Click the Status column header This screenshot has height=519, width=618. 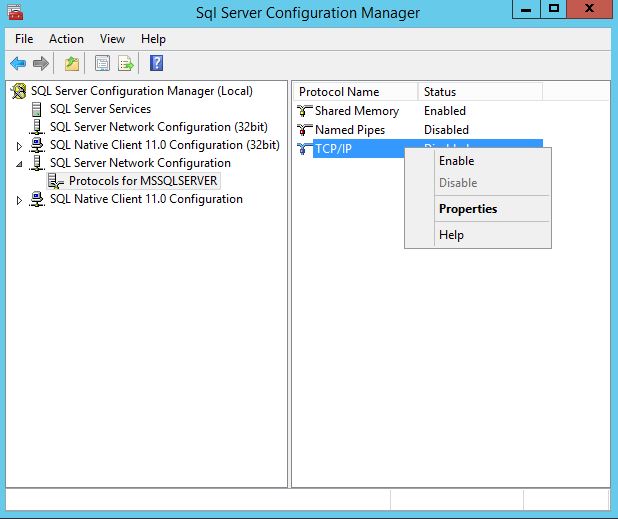pos(440,92)
